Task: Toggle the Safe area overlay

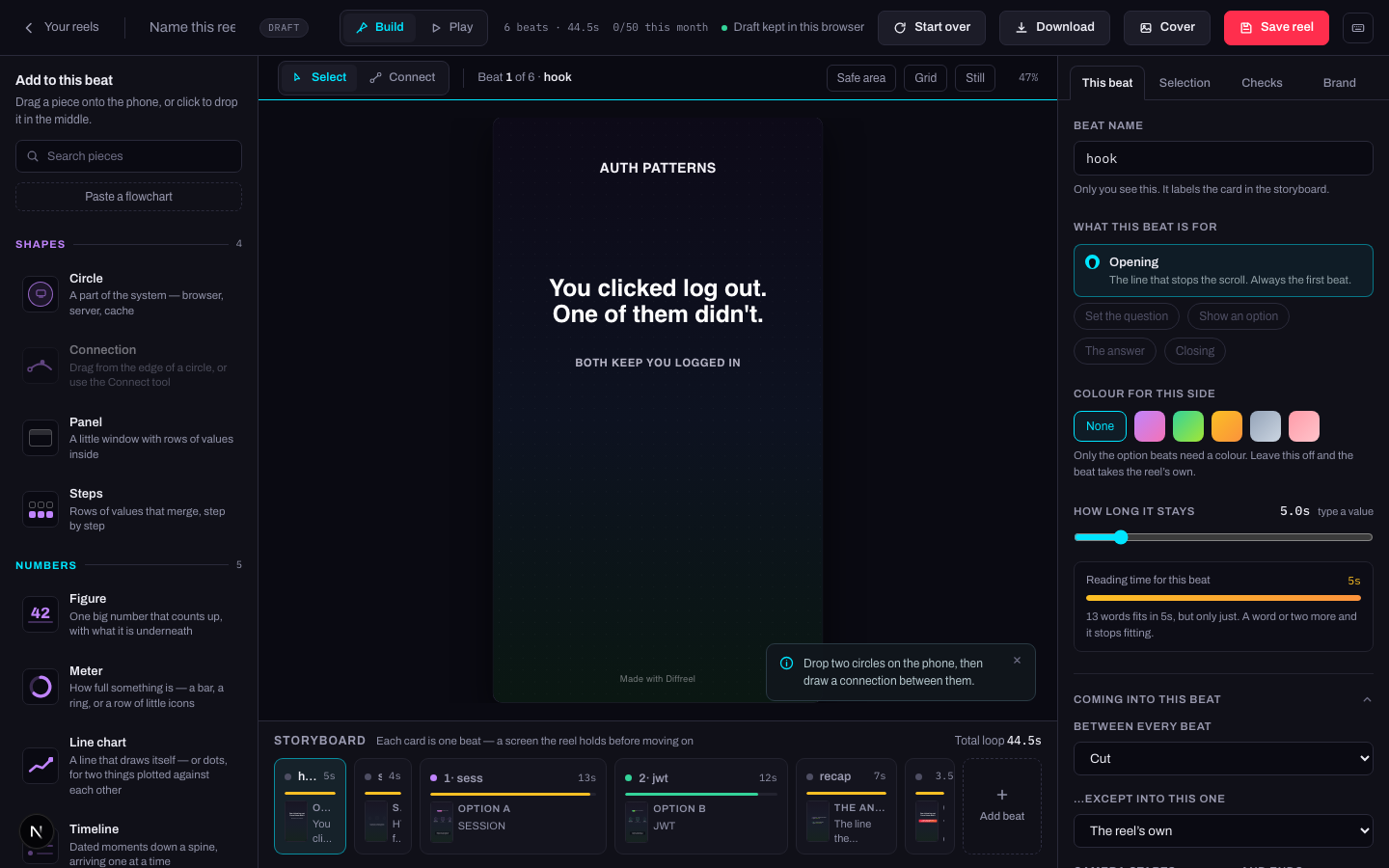Action: tap(861, 78)
